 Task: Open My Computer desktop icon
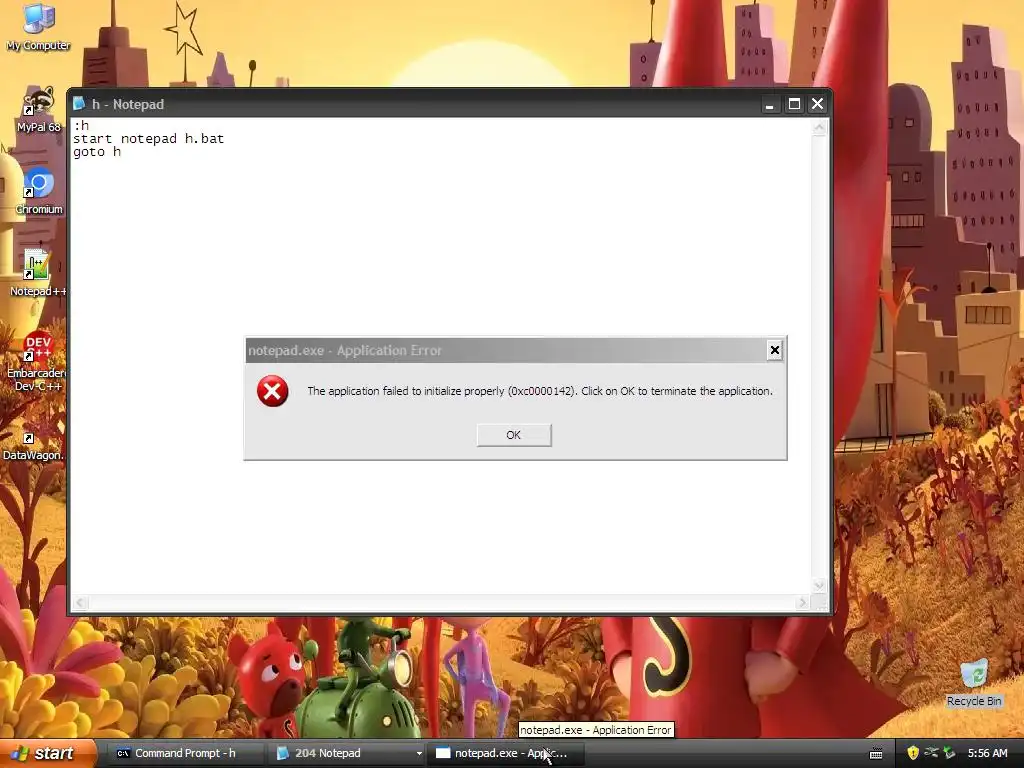point(38,27)
